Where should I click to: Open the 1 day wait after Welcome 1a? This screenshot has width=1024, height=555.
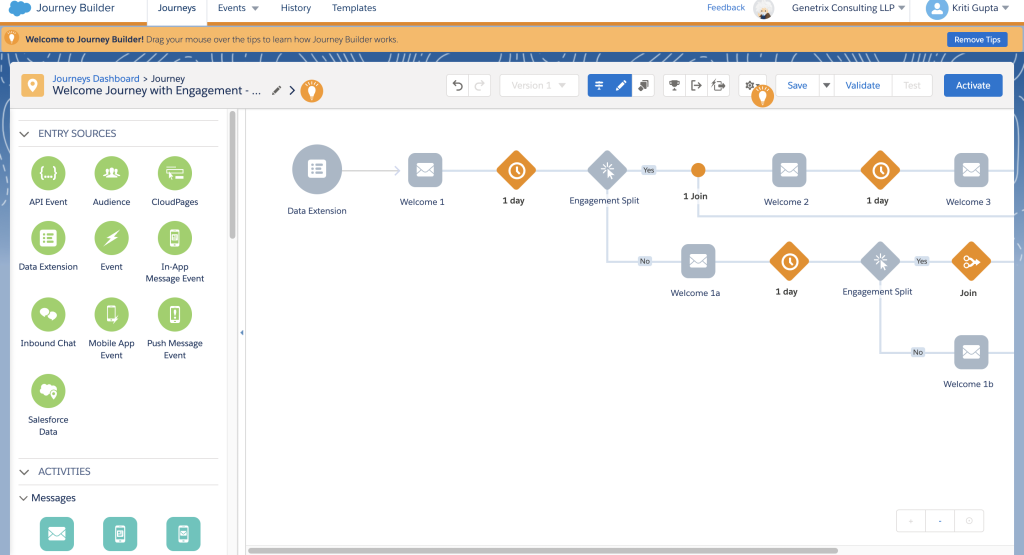(x=789, y=262)
